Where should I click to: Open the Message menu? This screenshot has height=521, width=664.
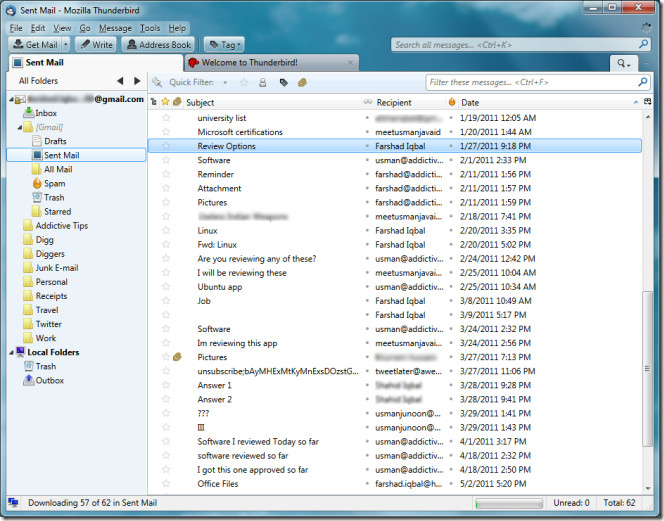tap(115, 28)
